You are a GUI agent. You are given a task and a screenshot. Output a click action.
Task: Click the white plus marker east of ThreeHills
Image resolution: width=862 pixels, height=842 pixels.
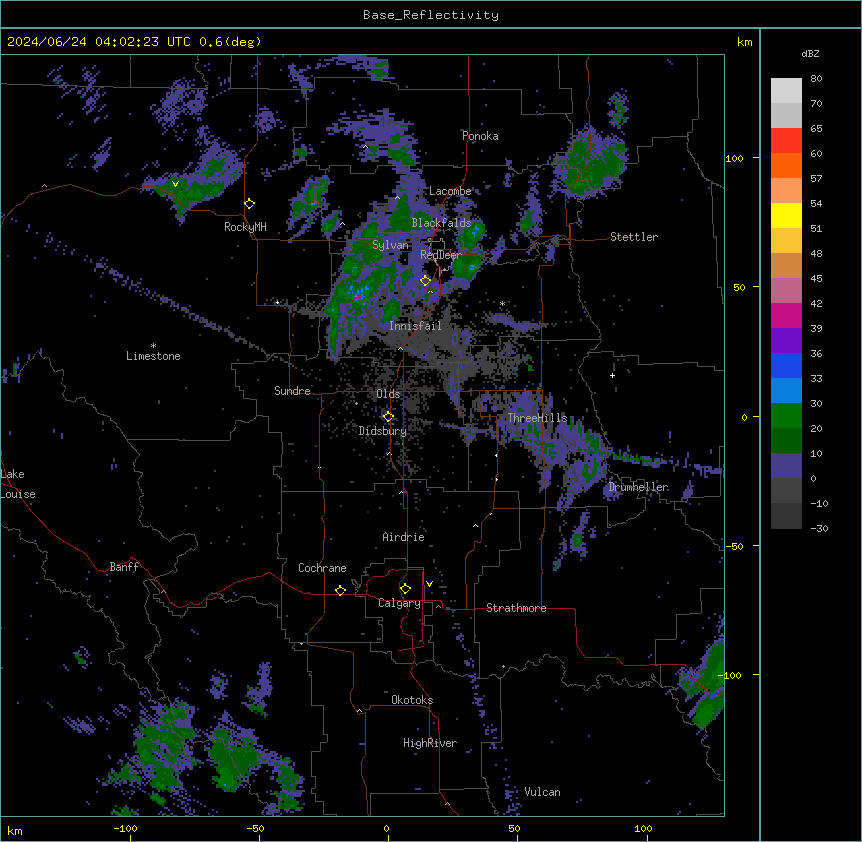pyautogui.click(x=612, y=375)
